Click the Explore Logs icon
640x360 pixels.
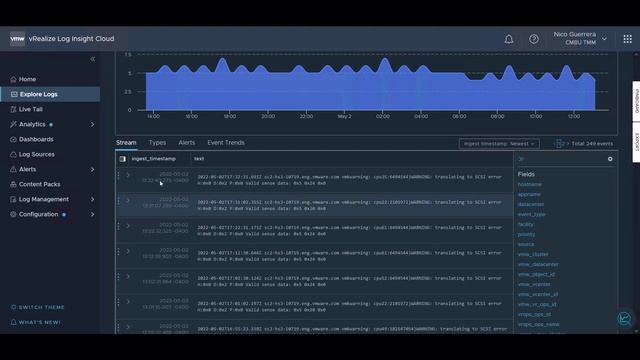click(x=14, y=94)
